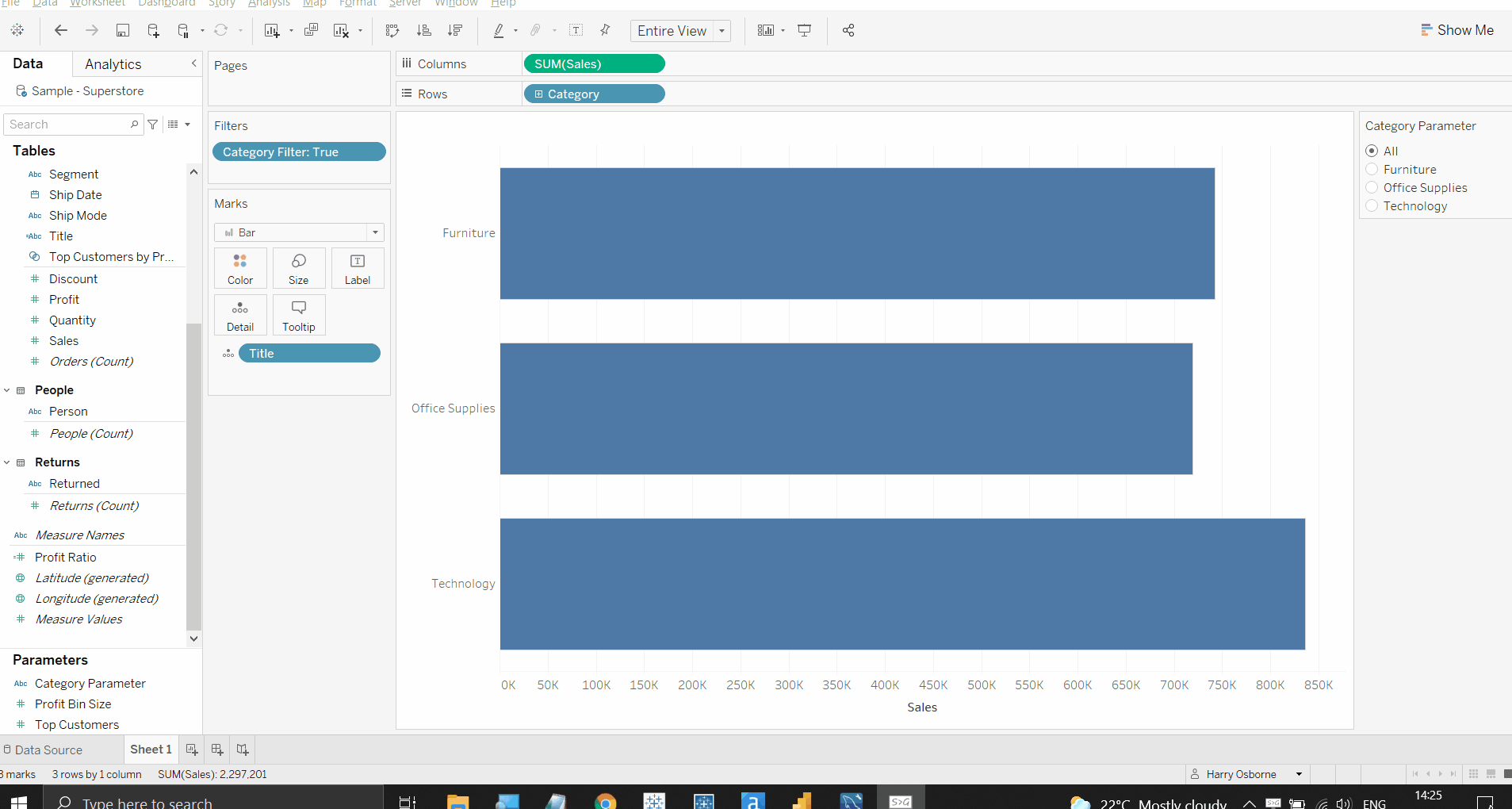The image size is (1512, 809).
Task: Create a New Dashboard from the sheet tab bar
Action: (x=216, y=749)
